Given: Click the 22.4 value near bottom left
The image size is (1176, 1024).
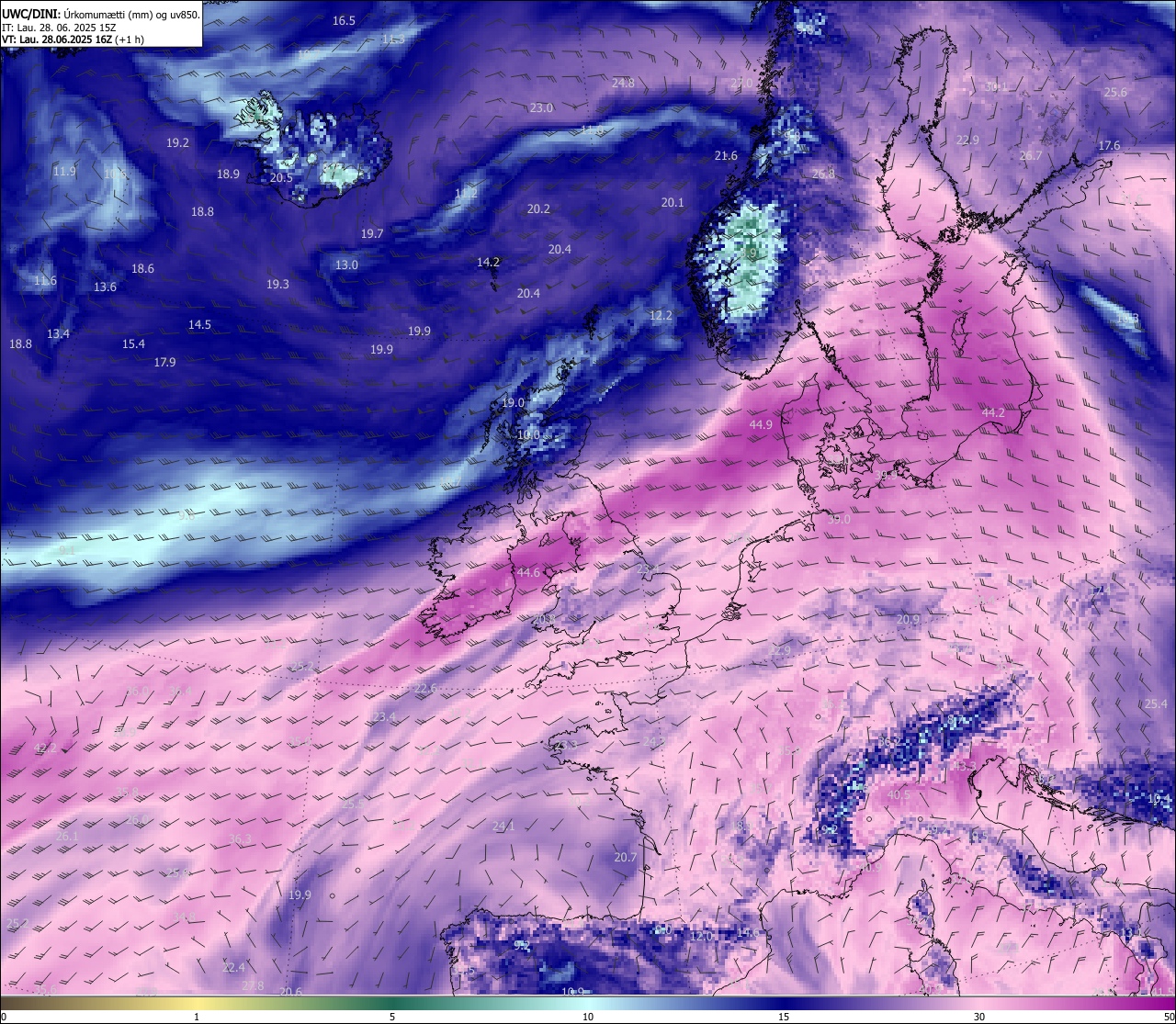Looking at the screenshot, I should (234, 967).
